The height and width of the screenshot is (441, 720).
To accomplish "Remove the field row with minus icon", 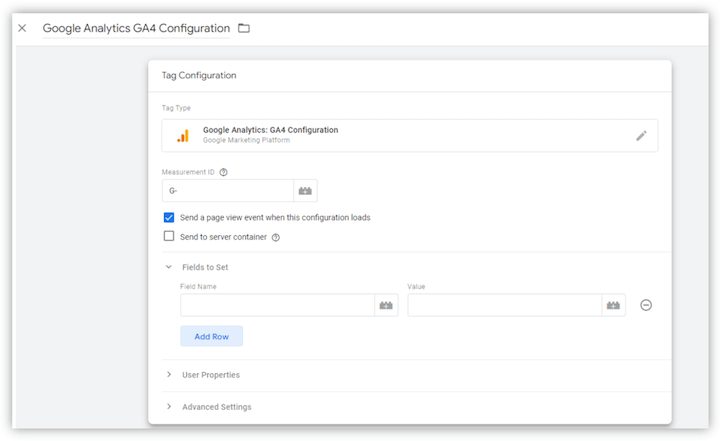I will (646, 305).
